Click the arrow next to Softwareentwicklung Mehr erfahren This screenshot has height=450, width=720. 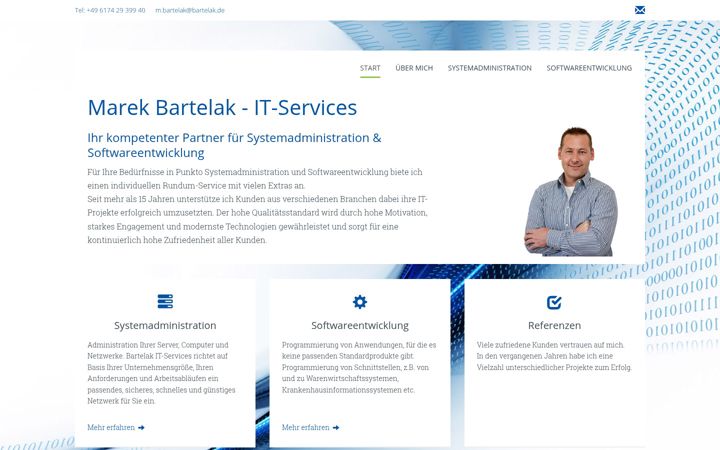(336, 428)
